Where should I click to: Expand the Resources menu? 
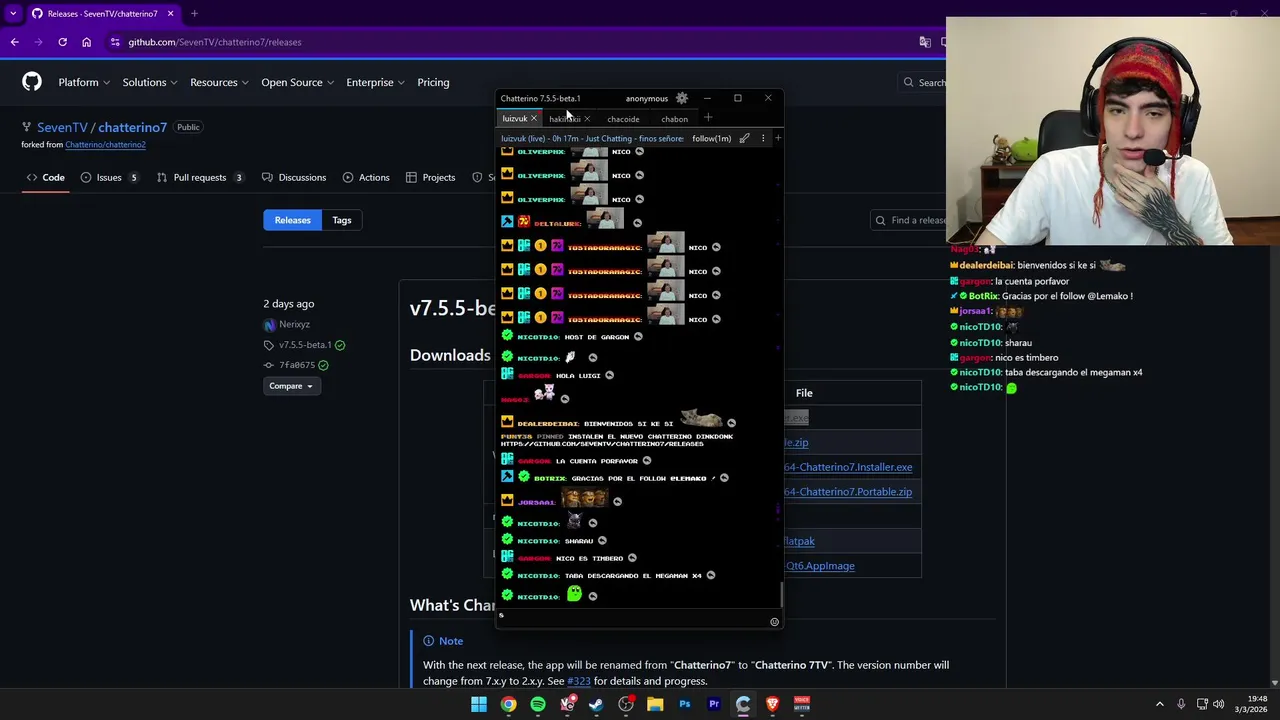(x=219, y=82)
